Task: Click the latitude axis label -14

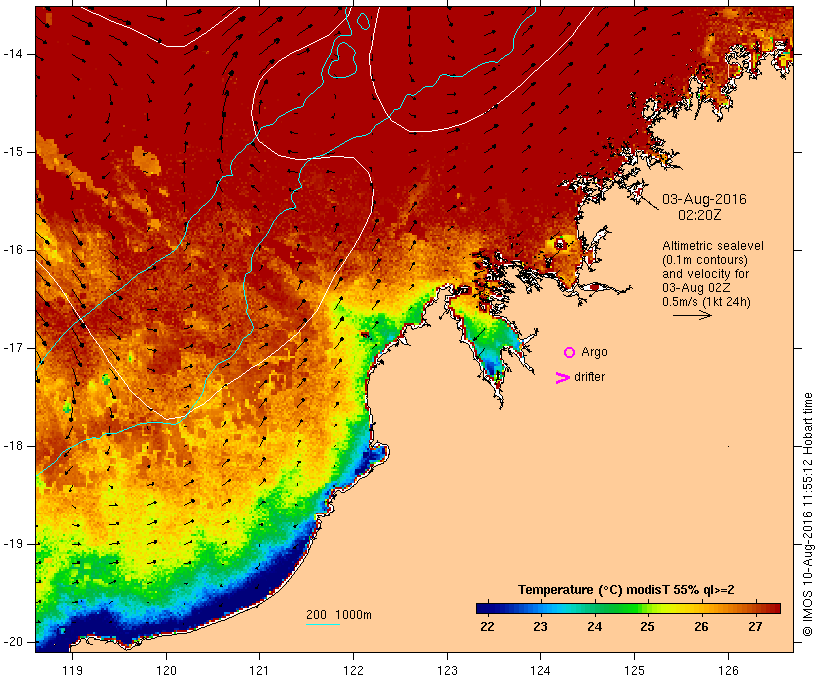Action: coord(13,54)
